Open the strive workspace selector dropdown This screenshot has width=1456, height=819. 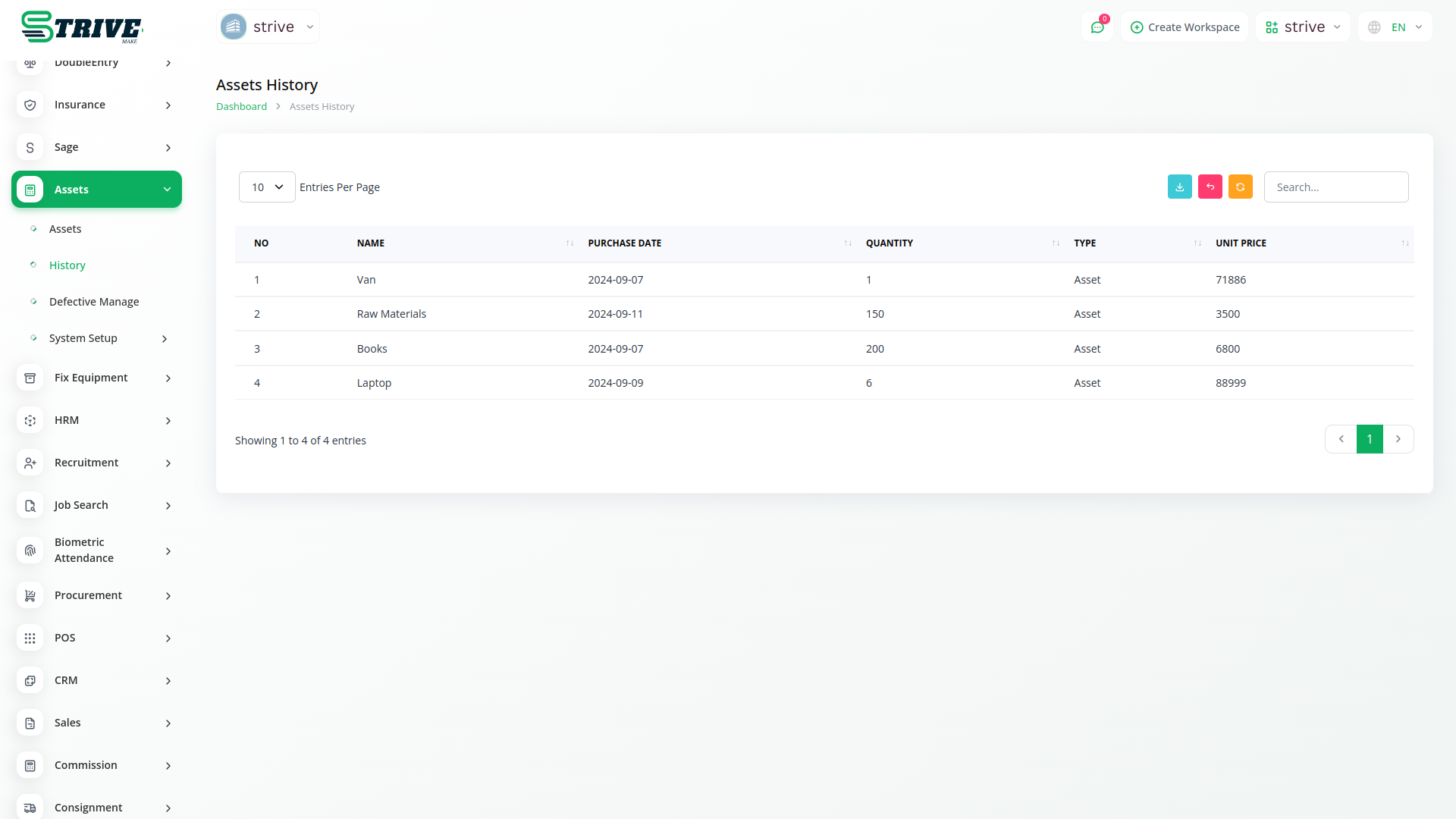pyautogui.click(x=1303, y=27)
